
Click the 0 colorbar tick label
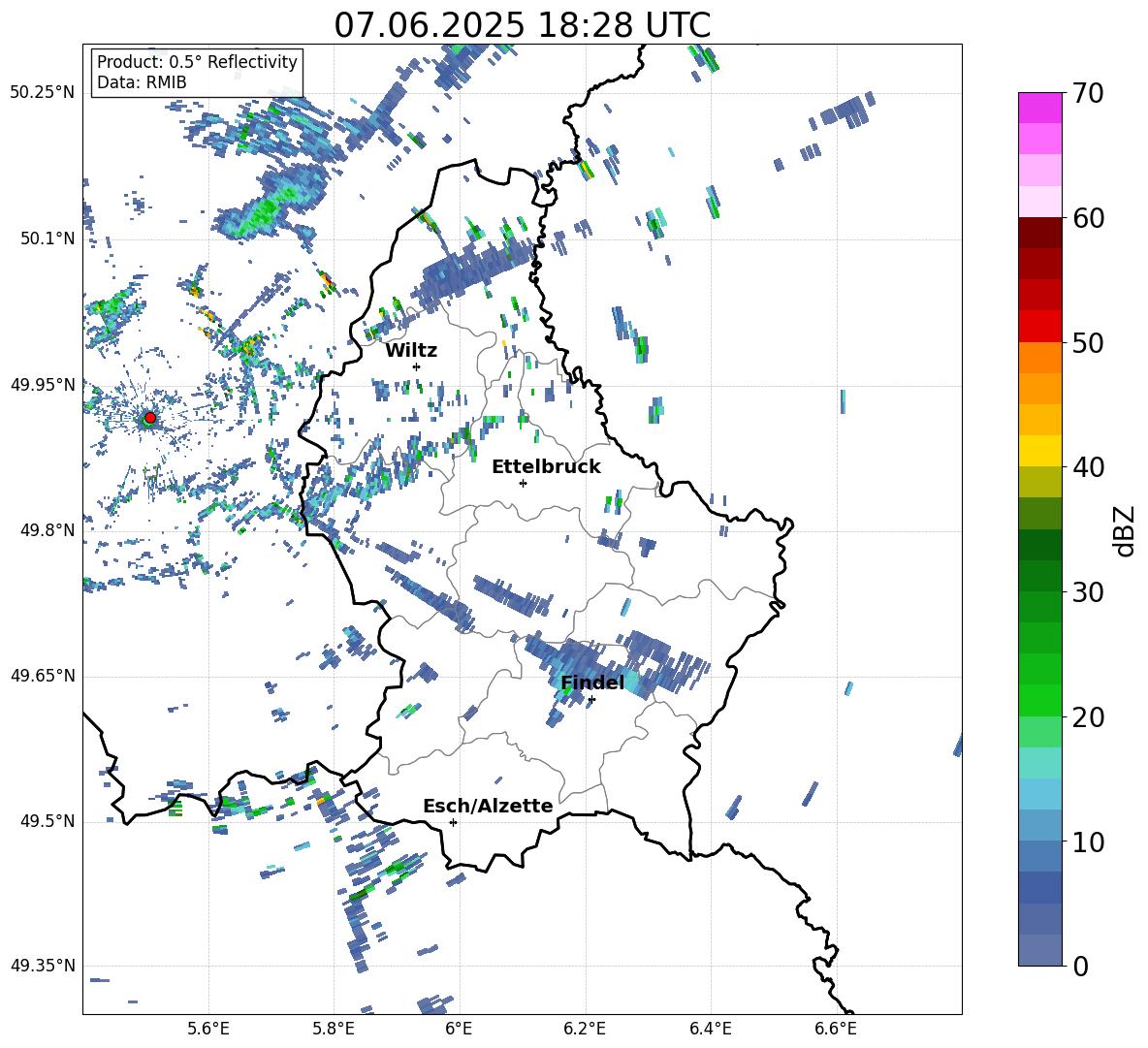click(x=1080, y=966)
